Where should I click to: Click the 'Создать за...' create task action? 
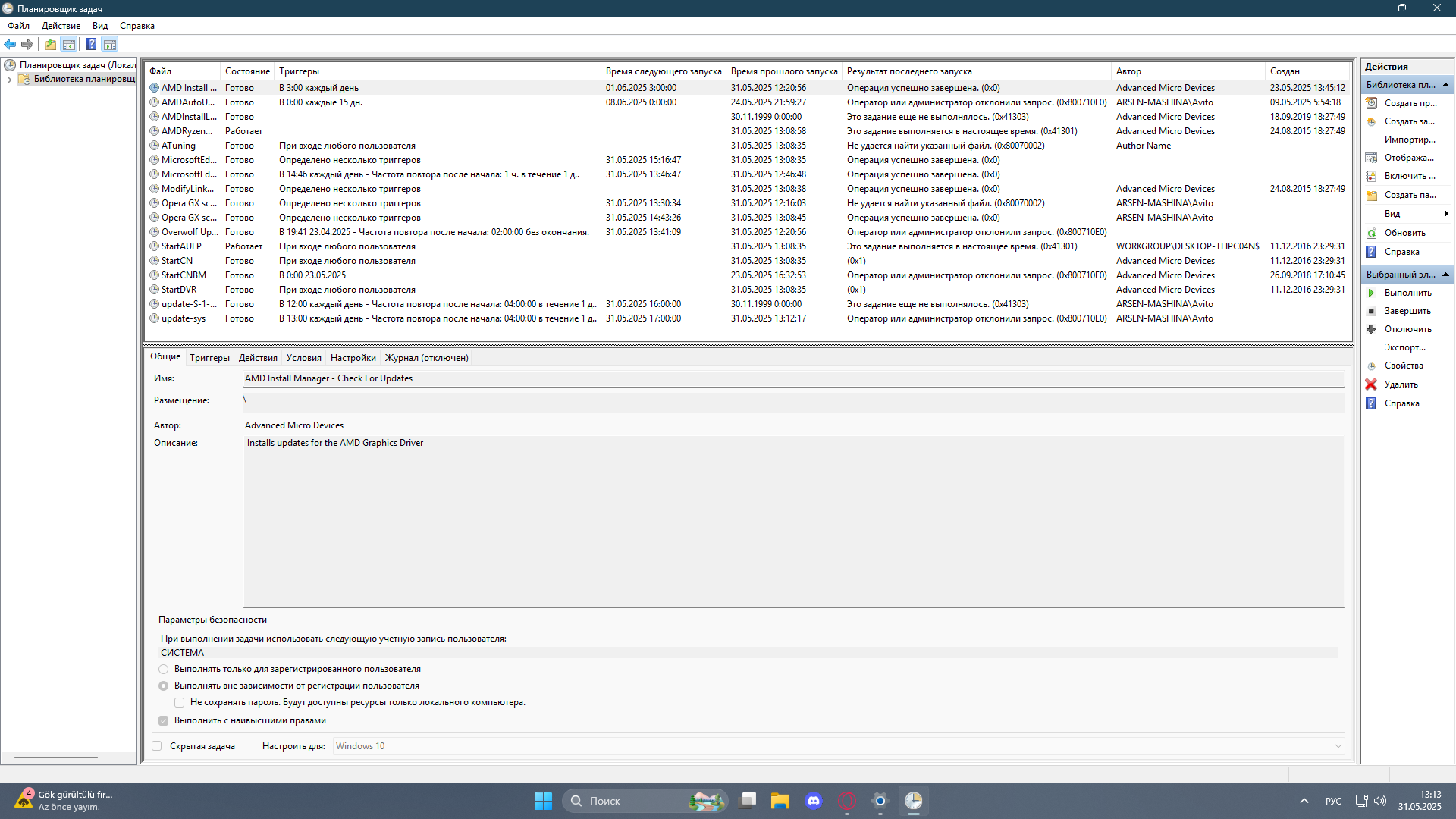[x=1410, y=121]
